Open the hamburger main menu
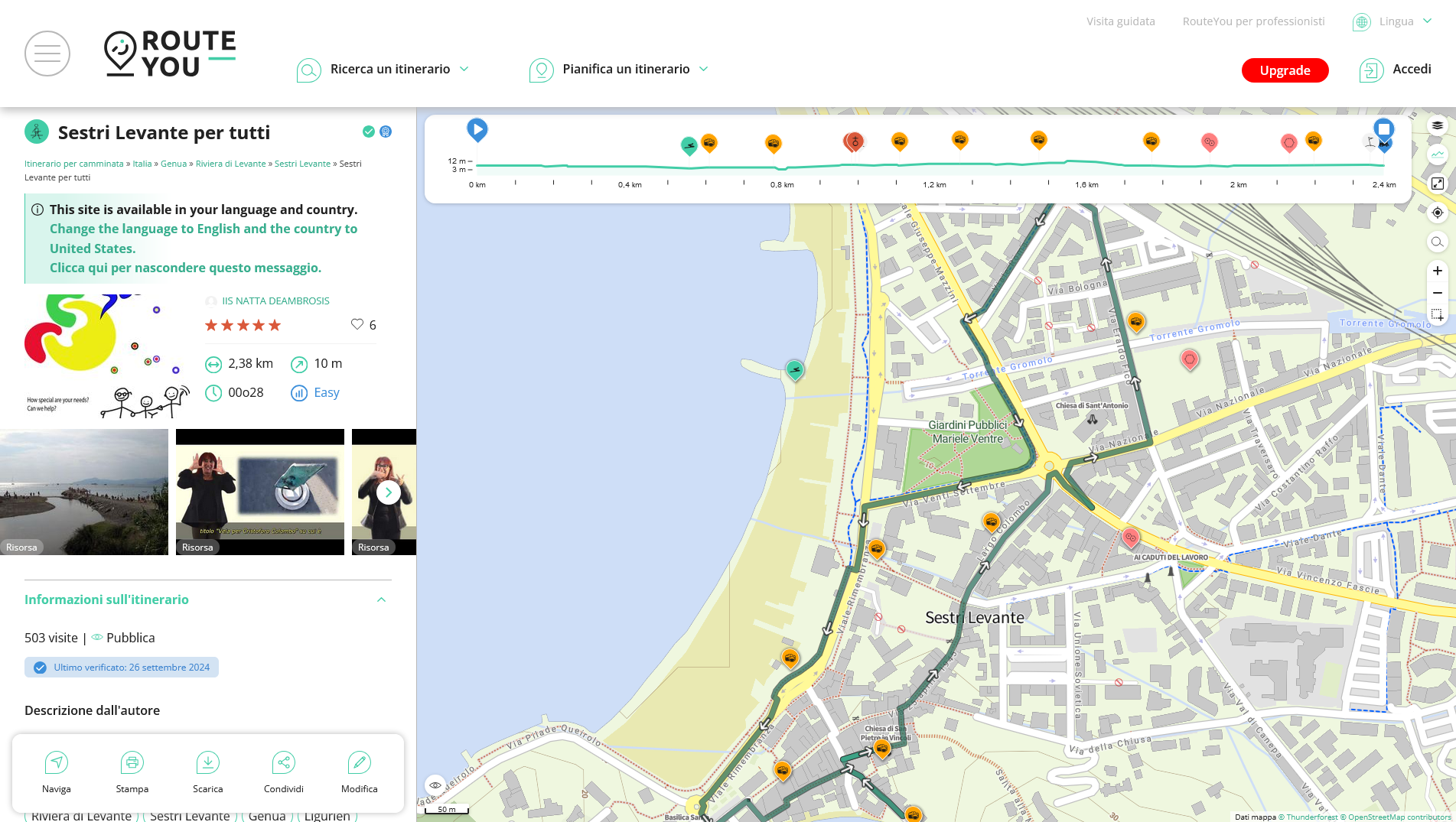The width and height of the screenshot is (1456, 822). point(47,54)
